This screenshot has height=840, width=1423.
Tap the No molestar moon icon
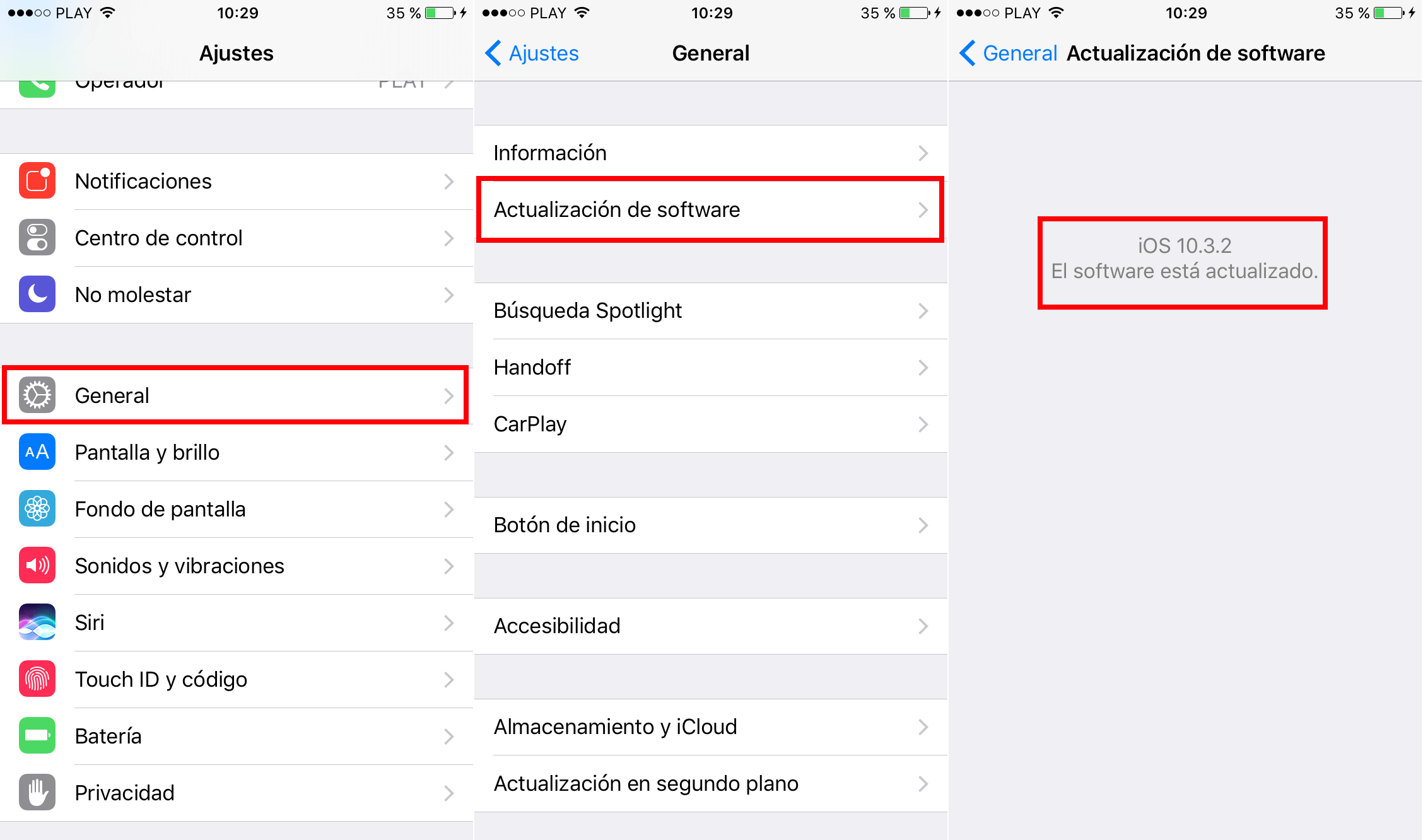pos(37,295)
